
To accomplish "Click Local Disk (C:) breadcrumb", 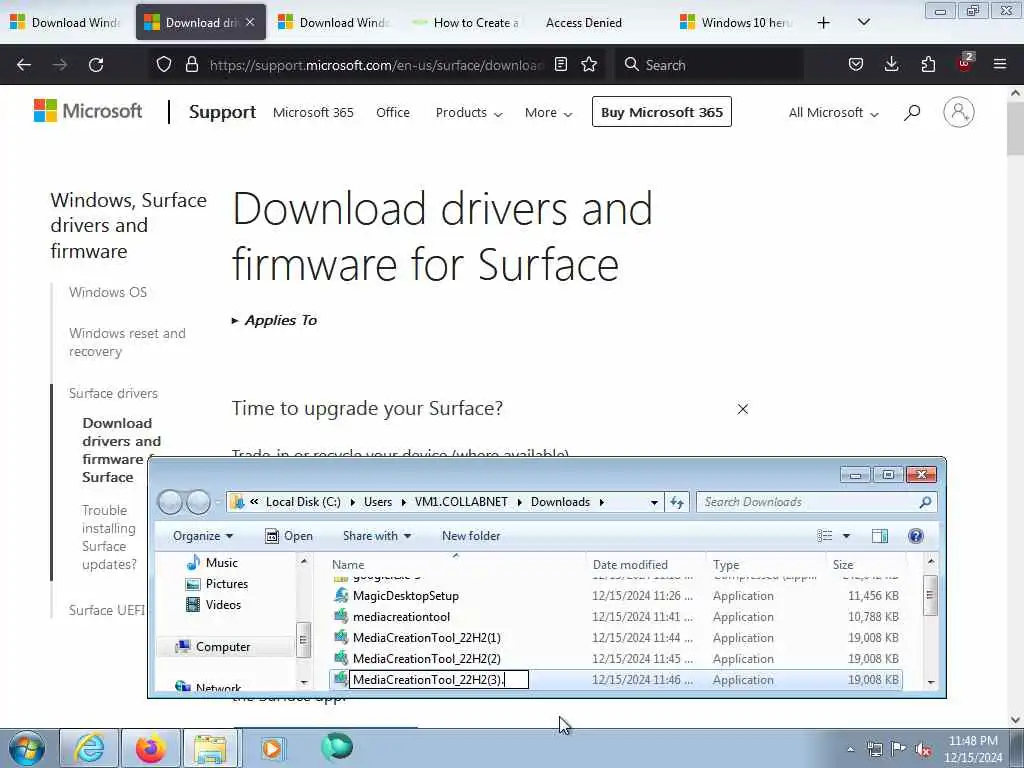I will pyautogui.click(x=303, y=502).
